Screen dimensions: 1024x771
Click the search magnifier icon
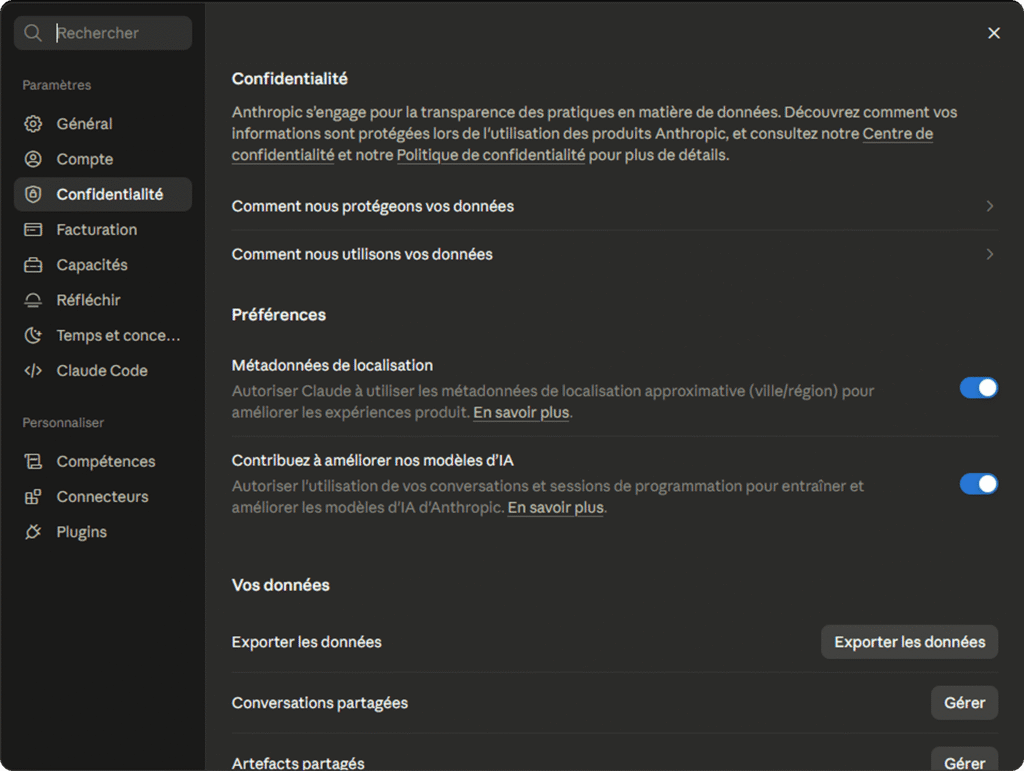[x=33, y=33]
